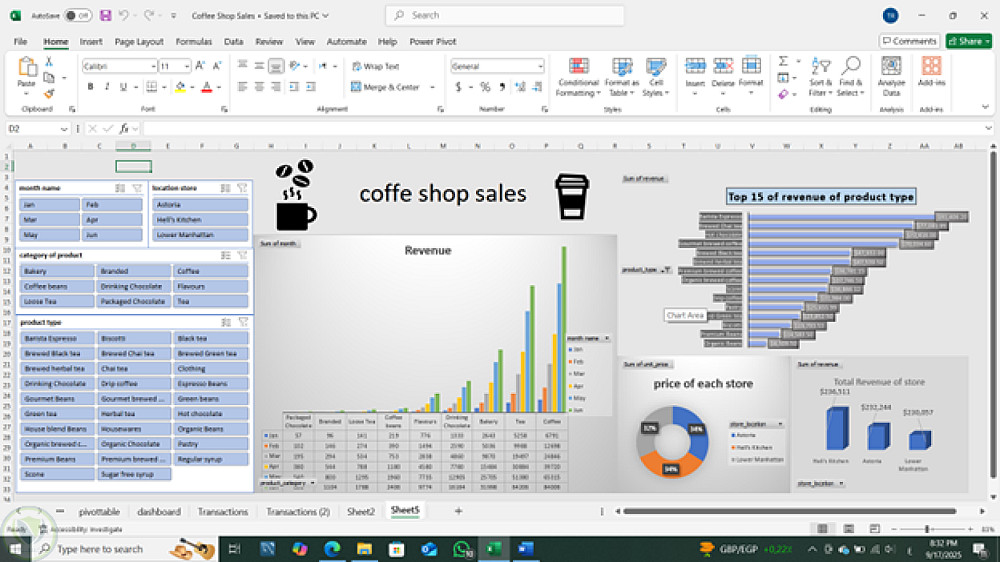Expand the General number format dropdown

point(540,66)
